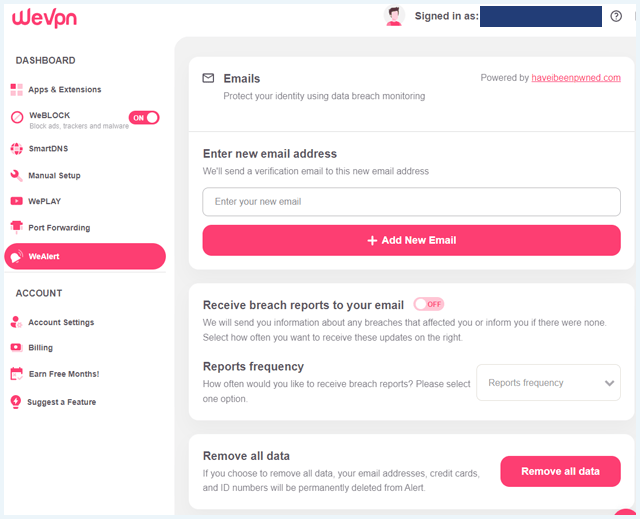This screenshot has width=640, height=519.
Task: Click the Port Forwarding icon
Action: click(16, 227)
